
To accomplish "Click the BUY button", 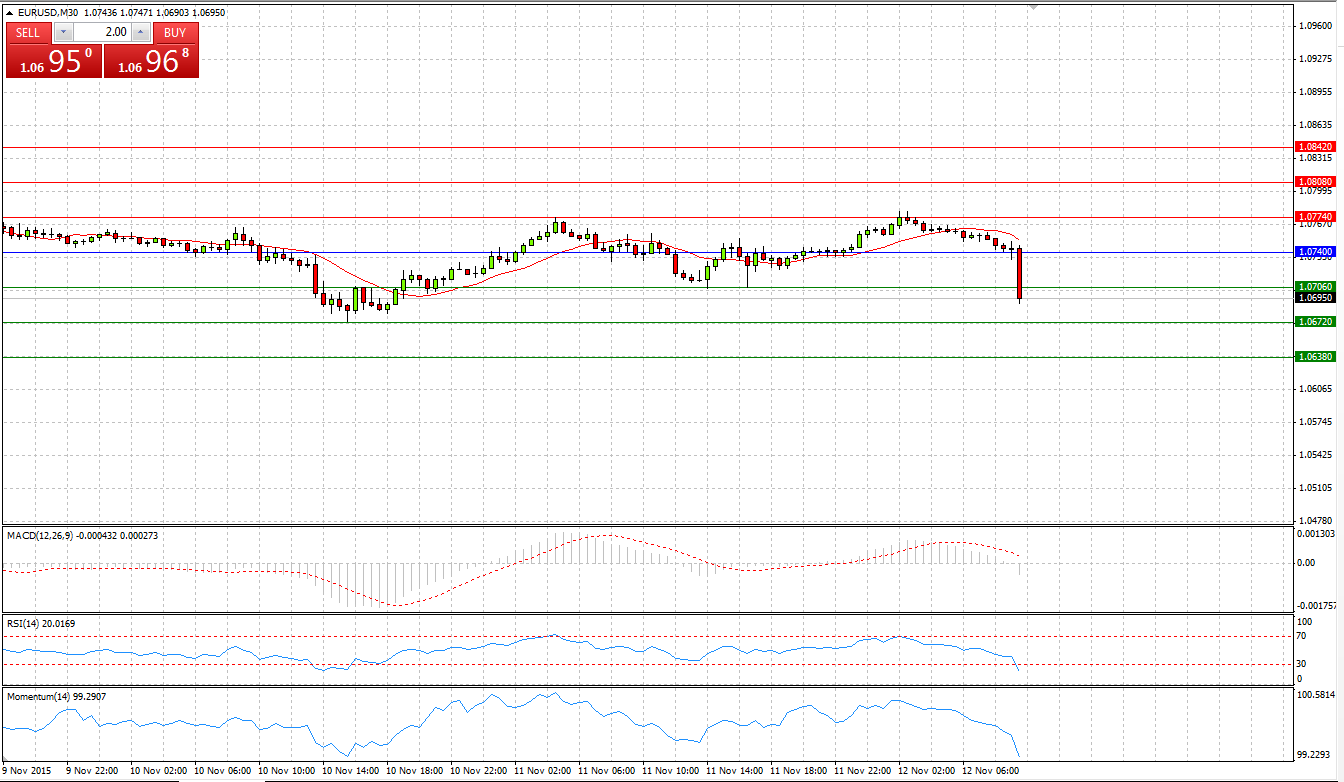I will click(175, 32).
